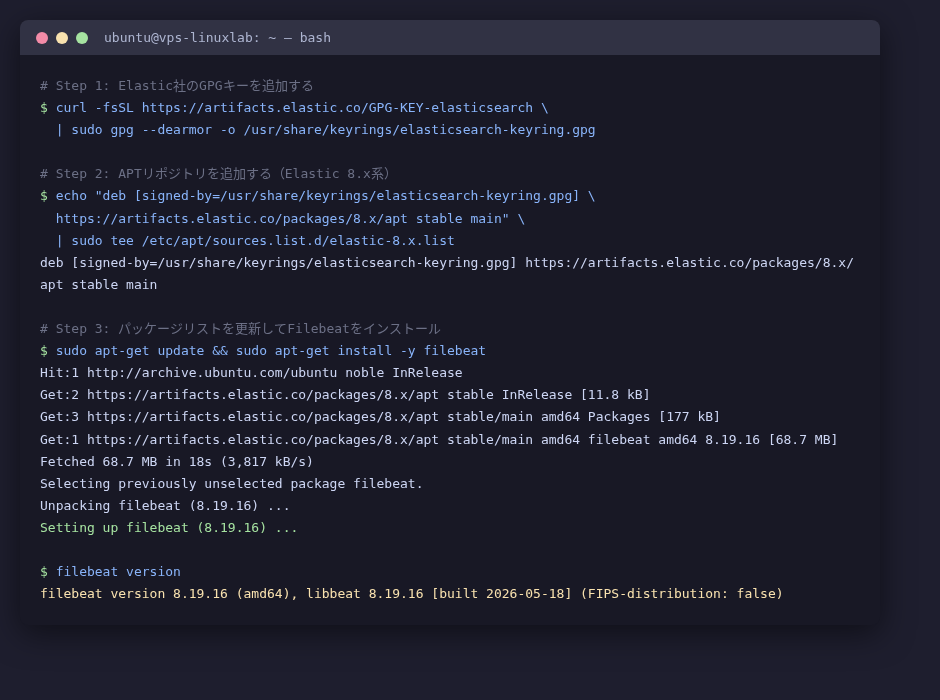Click the window title 'ubuntu@vps-linuxlab: ~ — bash'
940x700 pixels.
pos(217,38)
